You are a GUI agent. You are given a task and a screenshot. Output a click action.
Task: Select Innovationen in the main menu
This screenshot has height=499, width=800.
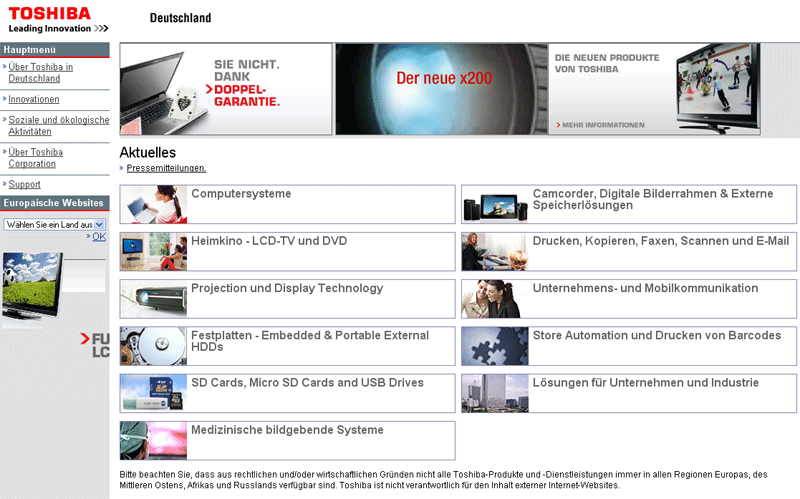34,99
